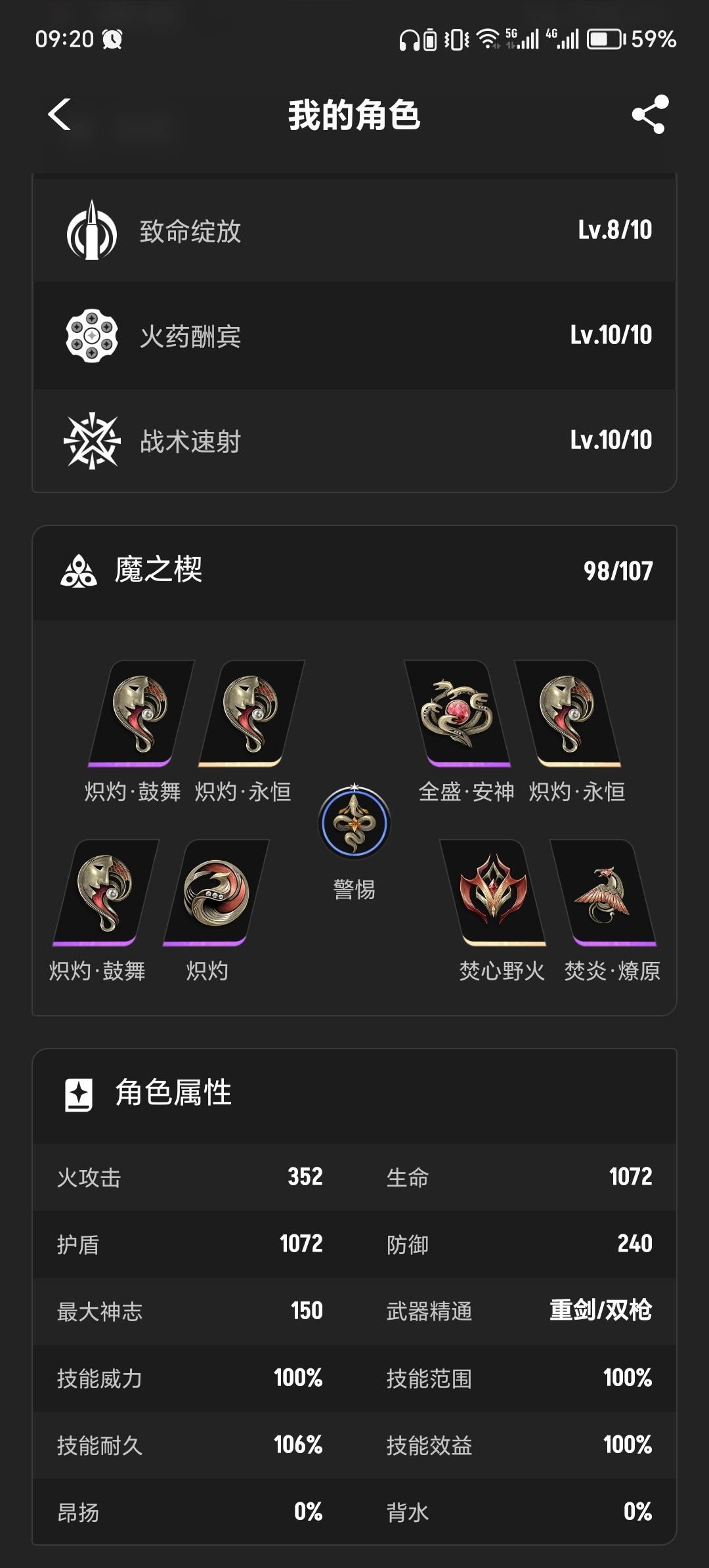
Task: Tap the 技能耐久 106% stat
Action: click(x=190, y=1445)
